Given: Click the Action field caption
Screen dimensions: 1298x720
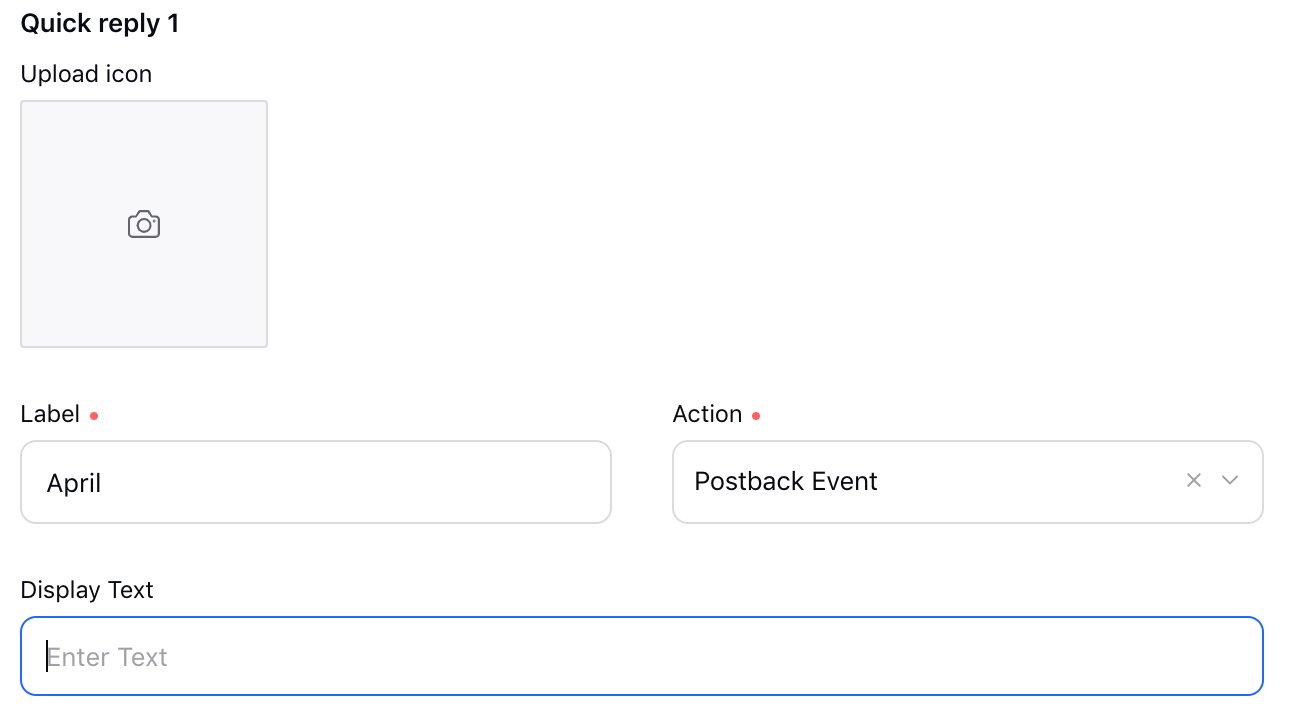Looking at the screenshot, I should 707,414.
